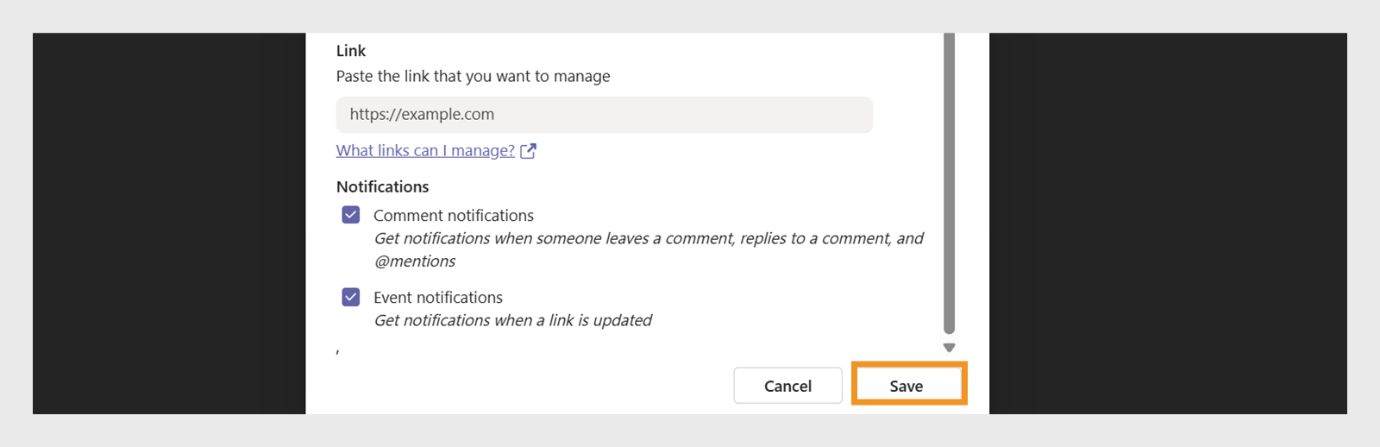Click the https://example.com link input field
Viewport: 1380px width, 447px height.
click(x=604, y=115)
